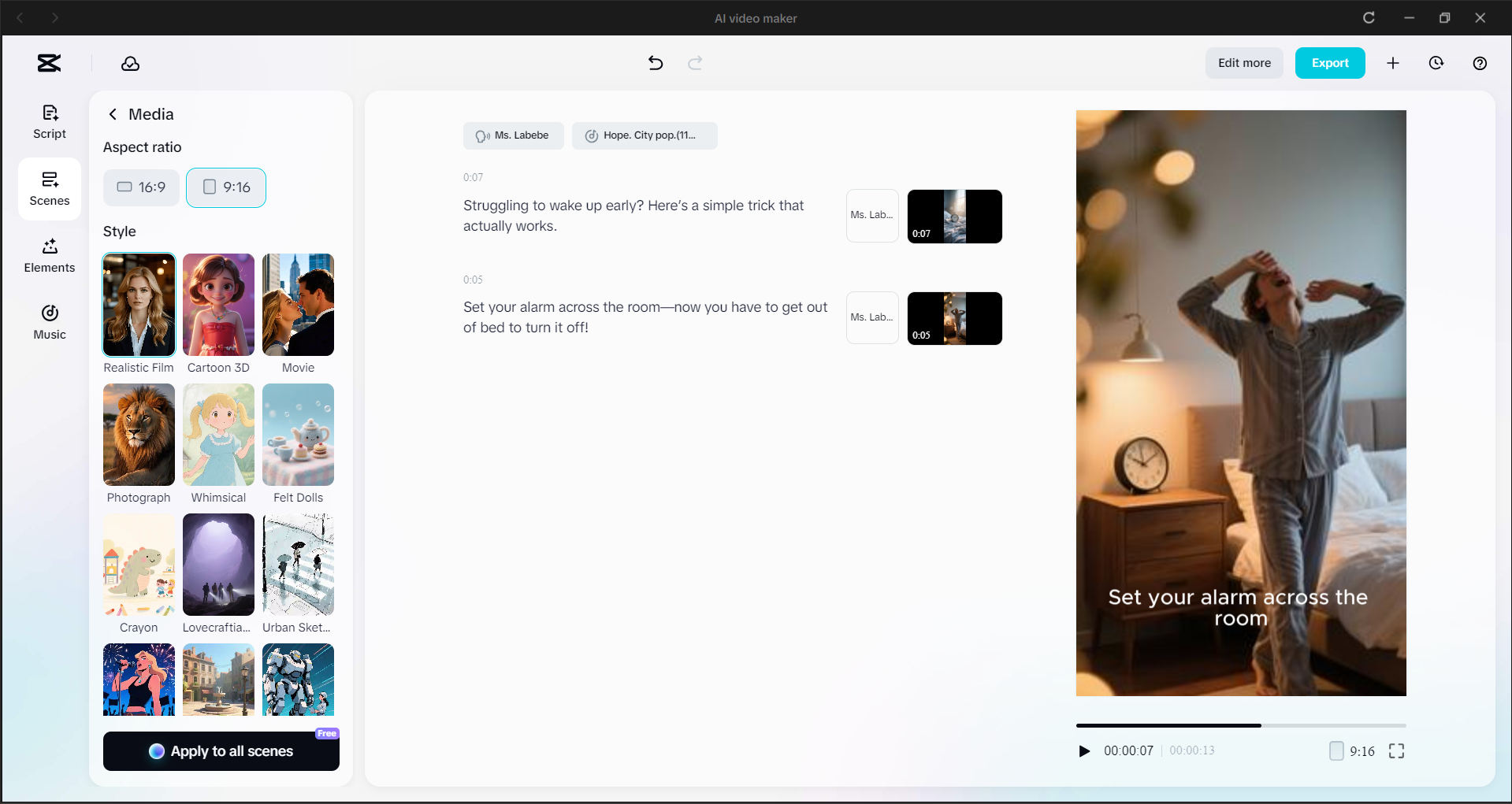Open the Ms. Labebe voice selector
This screenshot has width=1512, height=804.
tap(513, 135)
